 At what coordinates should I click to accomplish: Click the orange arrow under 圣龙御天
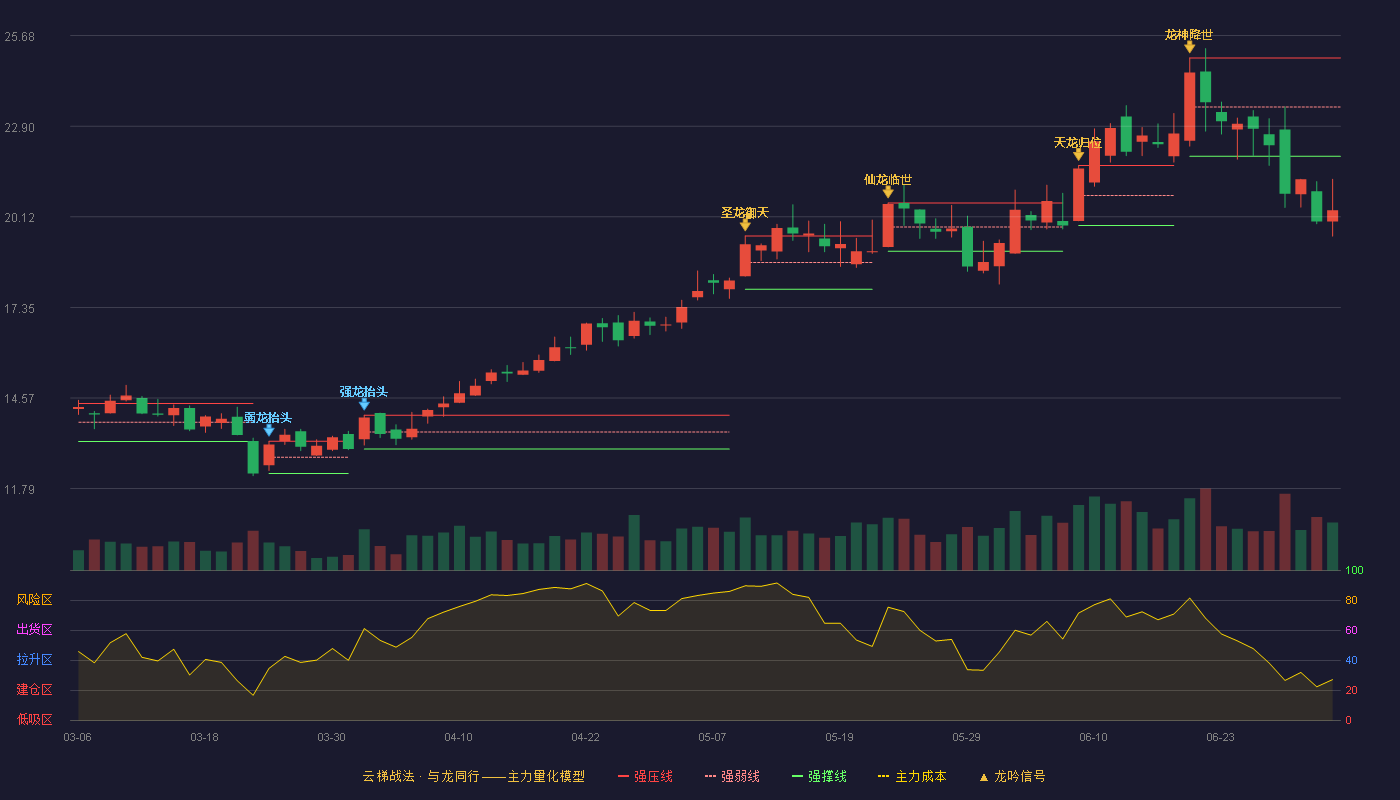(x=745, y=225)
